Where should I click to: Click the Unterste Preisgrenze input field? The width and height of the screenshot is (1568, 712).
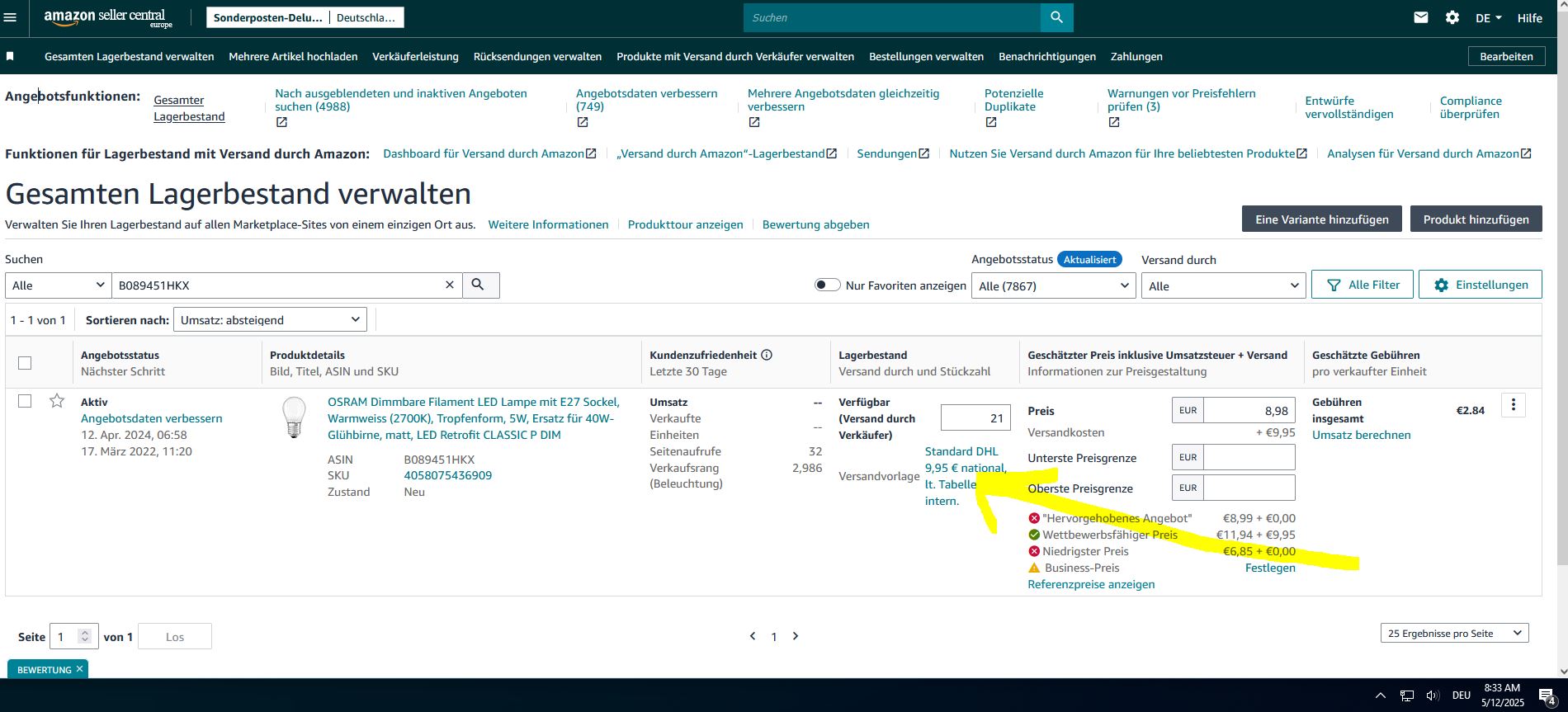[1249, 457]
